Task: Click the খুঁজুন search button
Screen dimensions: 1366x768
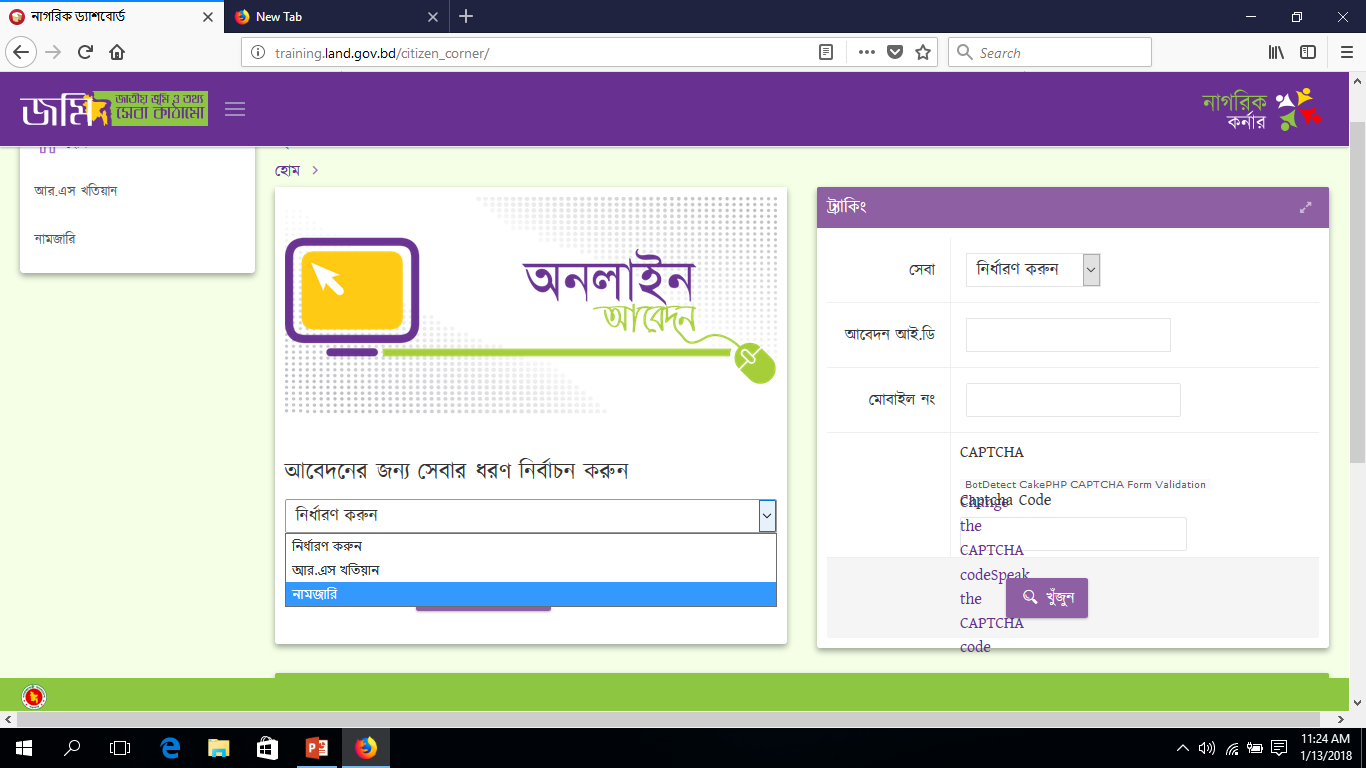Action: pos(1046,598)
